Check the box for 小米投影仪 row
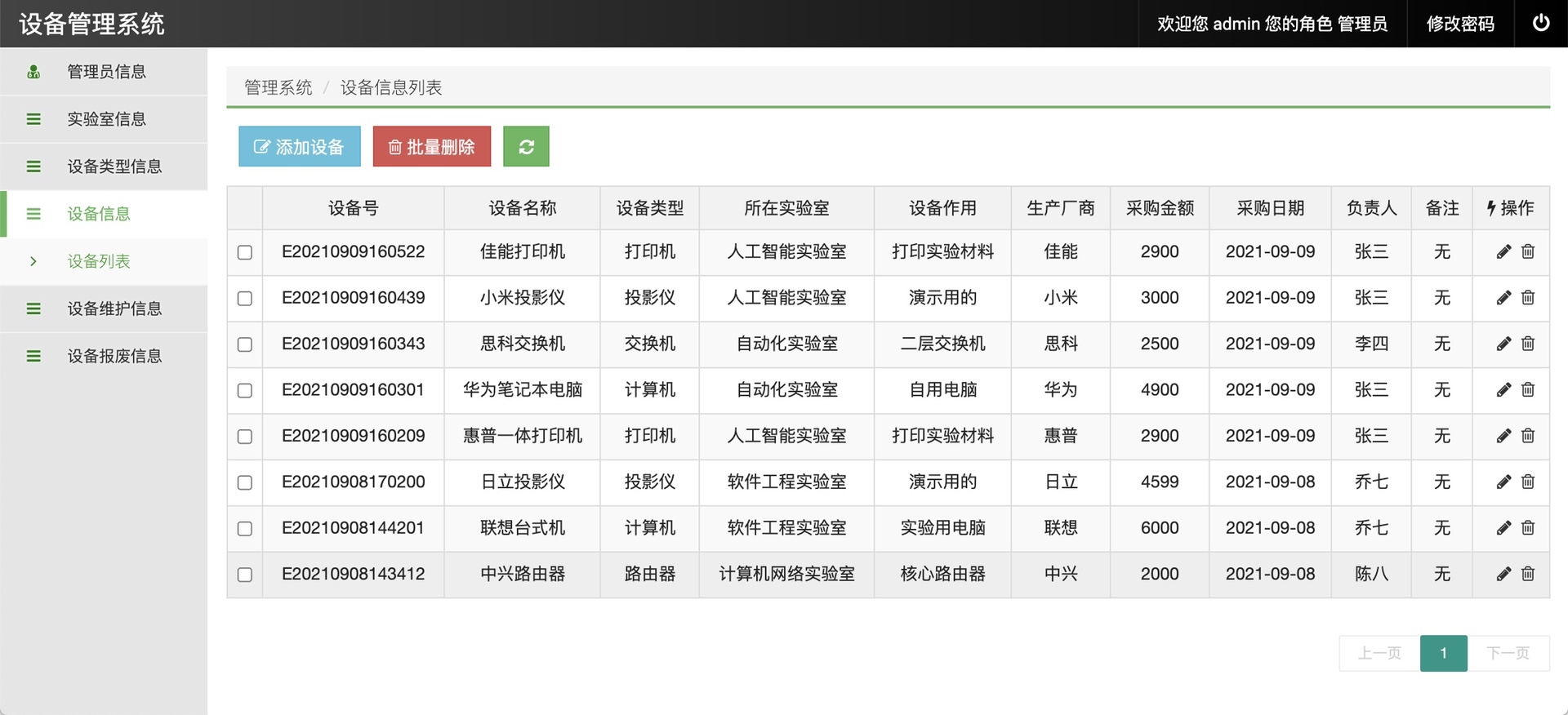This screenshot has height=715, width=1568. pyautogui.click(x=245, y=298)
